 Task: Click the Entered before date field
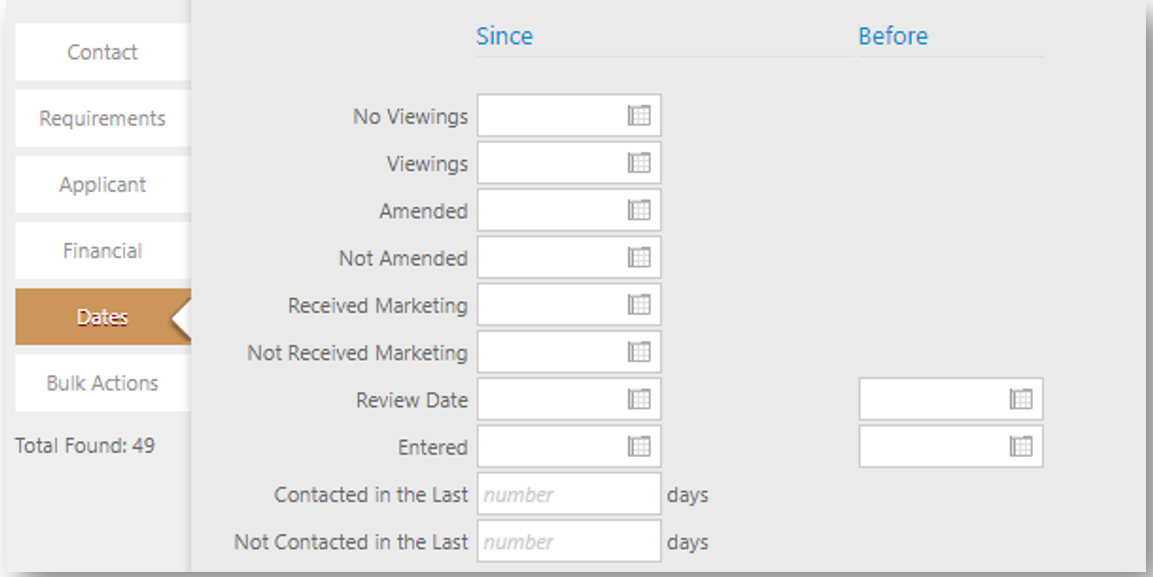pos(932,446)
